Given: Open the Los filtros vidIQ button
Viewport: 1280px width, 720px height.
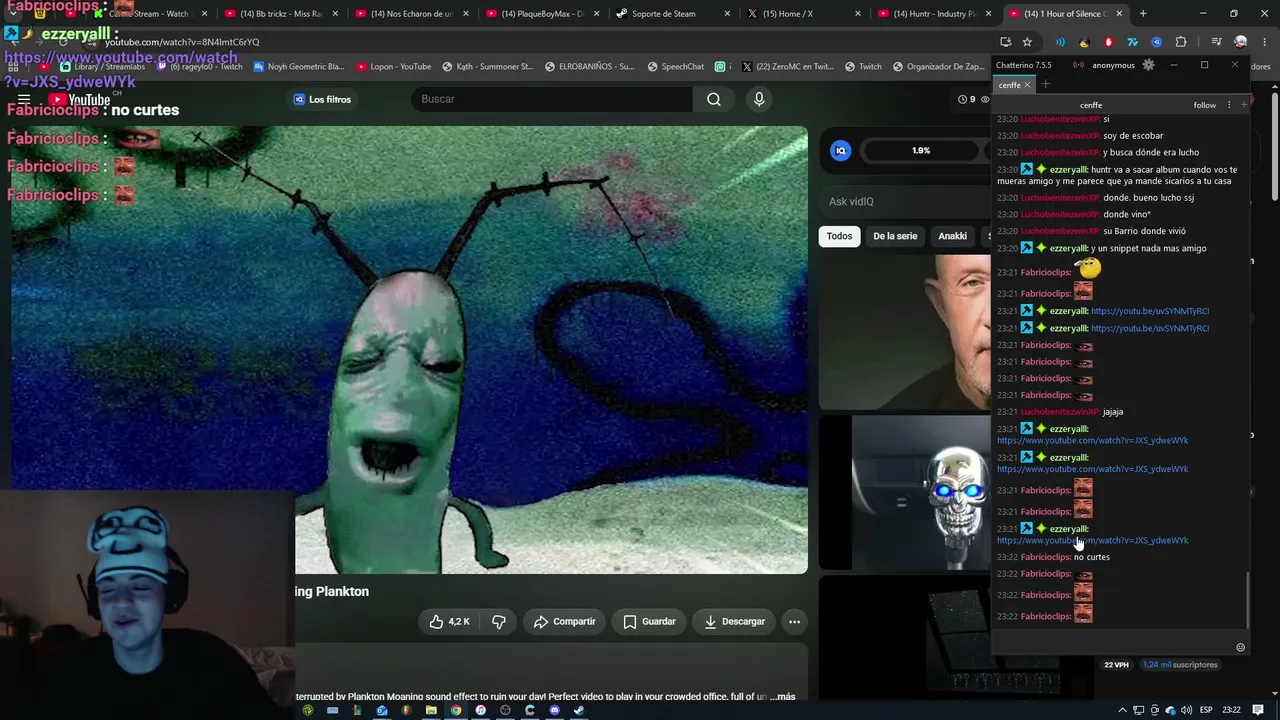Looking at the screenshot, I should point(322,99).
